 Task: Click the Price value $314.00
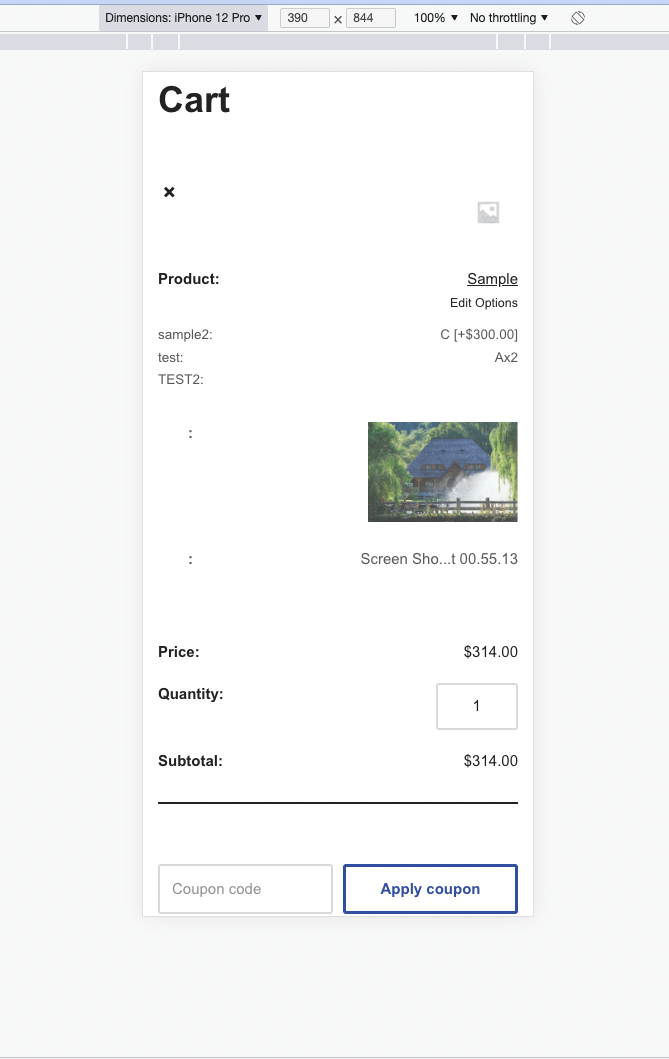tap(490, 652)
